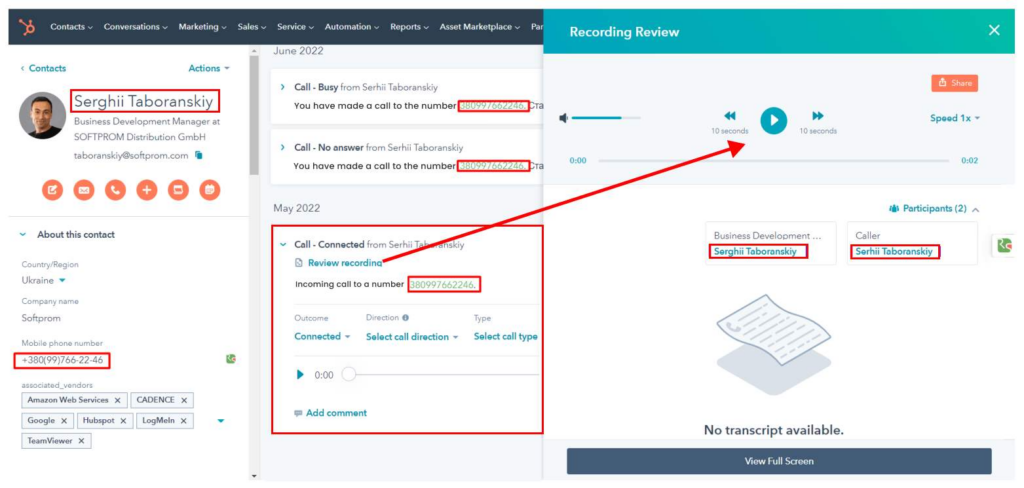Open the Contacts navigation menu
The image size is (1024, 488).
[x=71, y=27]
